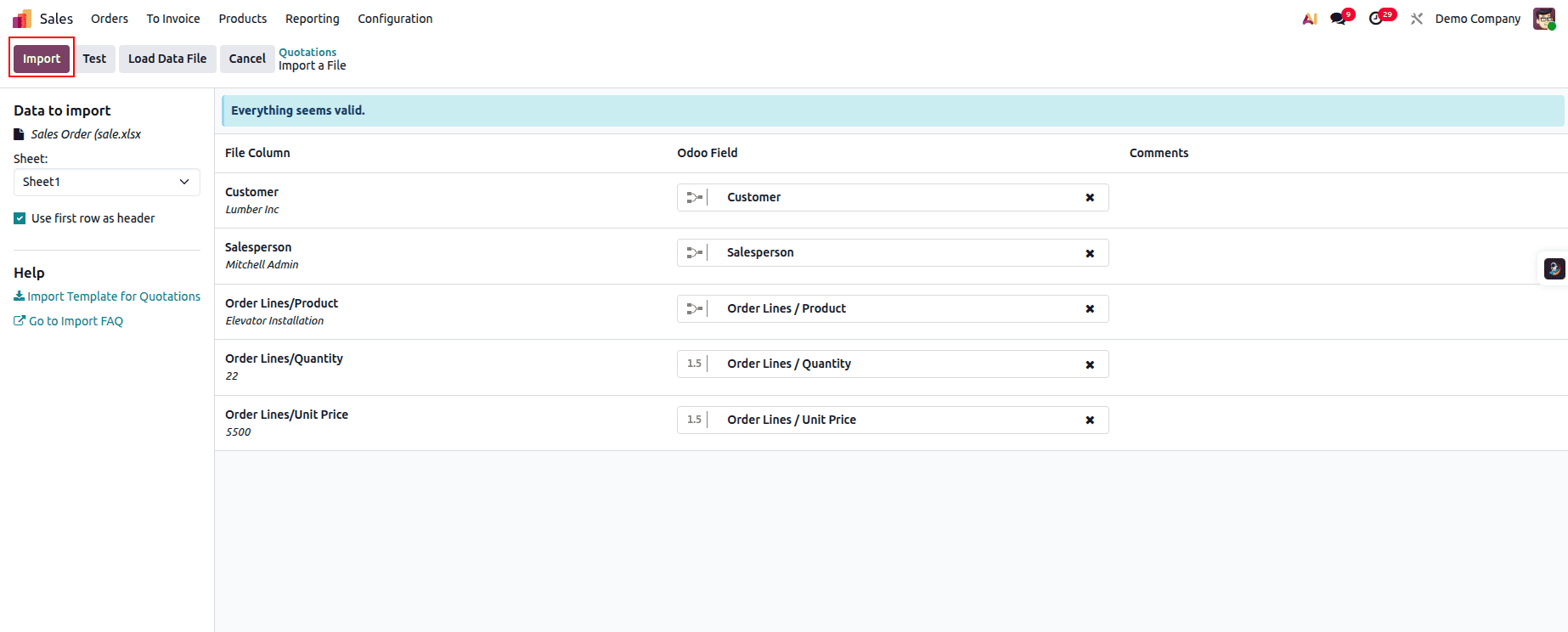Open the Customer Odoo field selector
Screen dimensions: 1568x632
(x=893, y=197)
